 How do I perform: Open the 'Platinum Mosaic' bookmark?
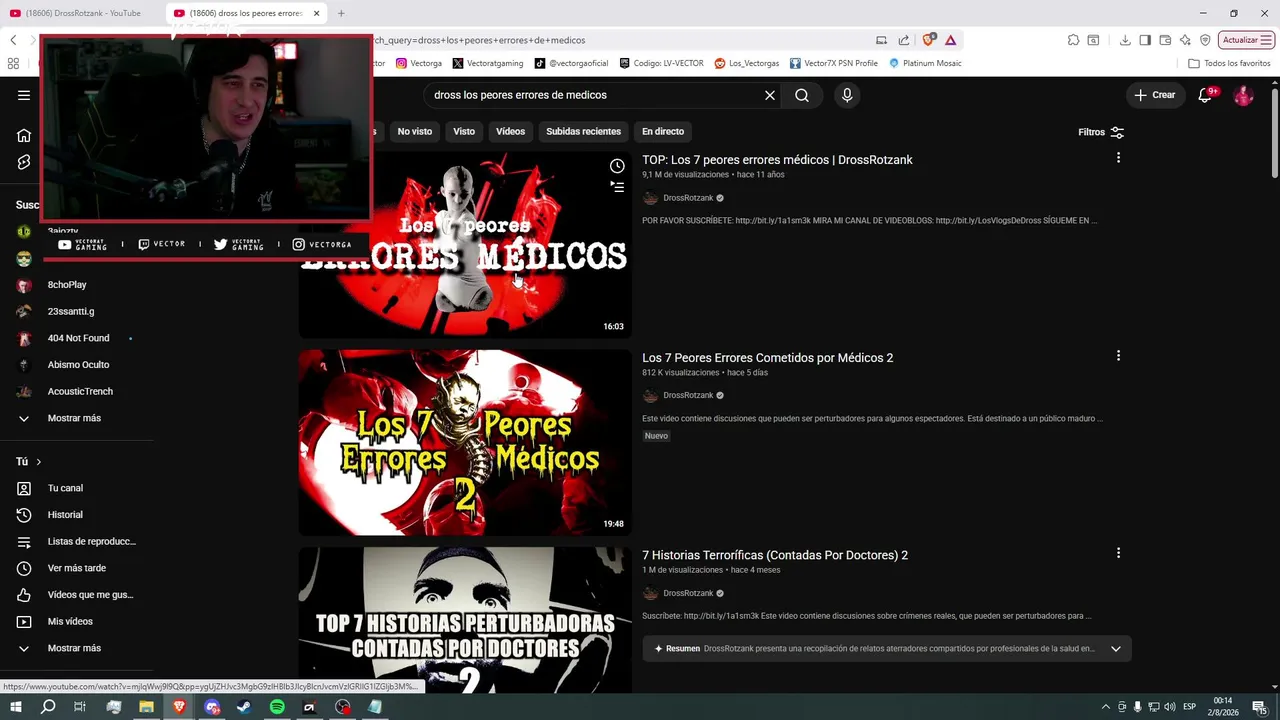click(x=925, y=63)
